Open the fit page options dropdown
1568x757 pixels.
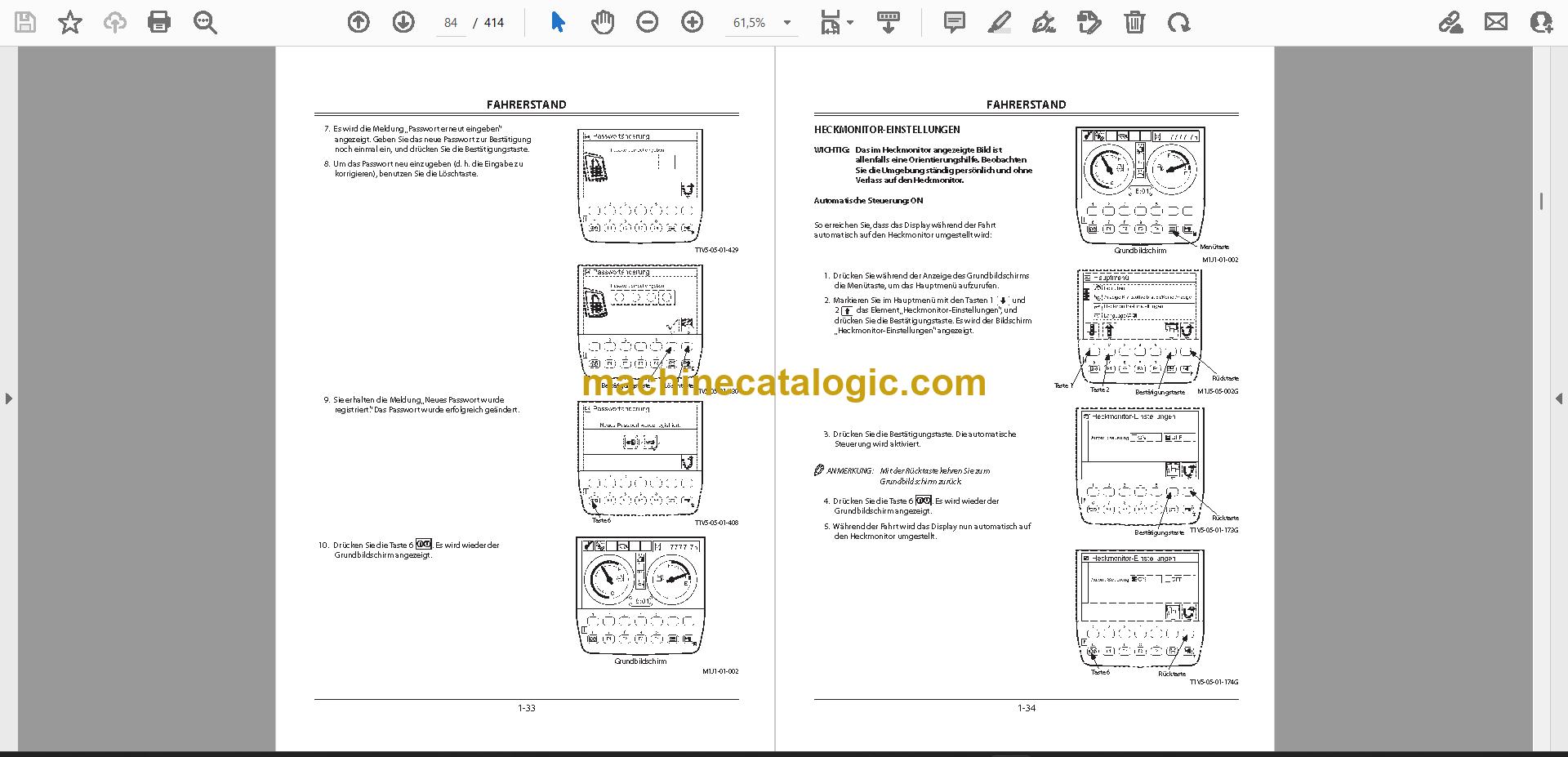pyautogui.click(x=836, y=22)
